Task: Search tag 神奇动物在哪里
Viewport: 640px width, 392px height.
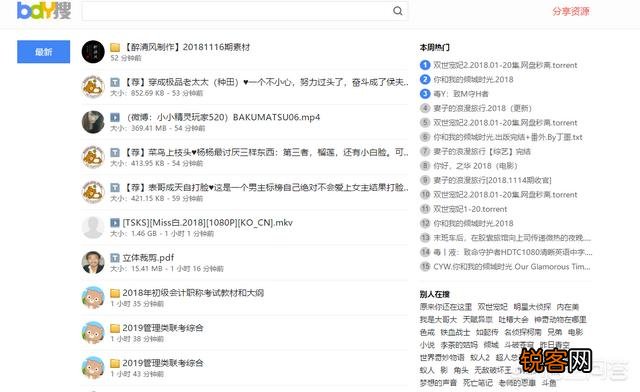Action: [560, 319]
